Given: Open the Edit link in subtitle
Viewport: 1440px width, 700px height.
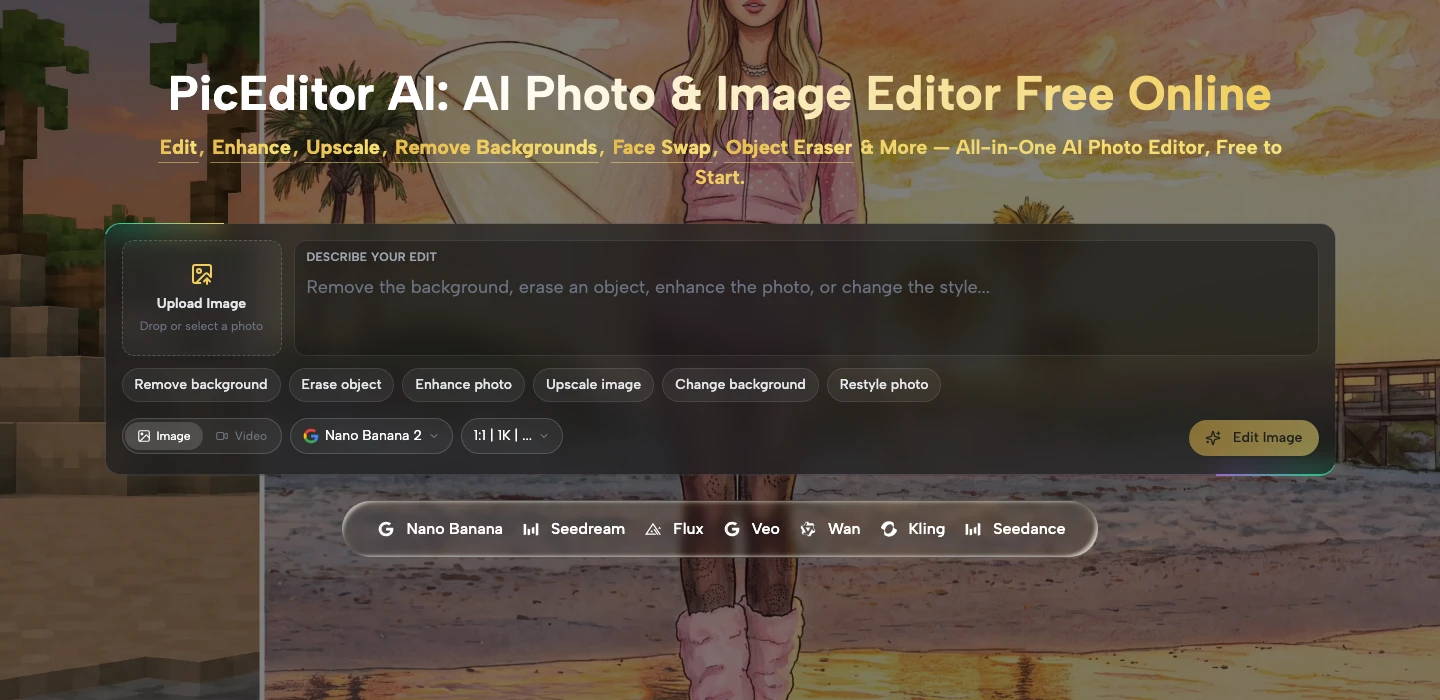Looking at the screenshot, I should [178, 148].
